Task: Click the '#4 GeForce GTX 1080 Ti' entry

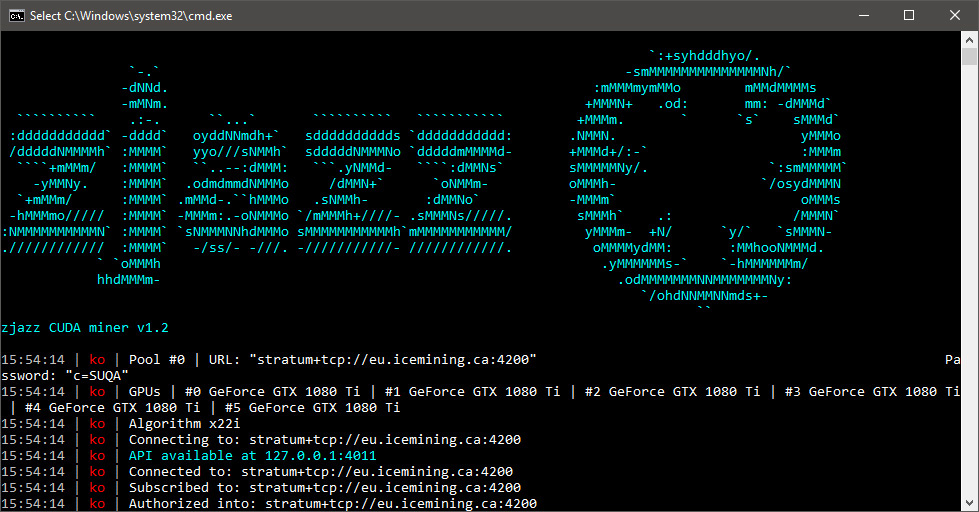Action: (112, 408)
